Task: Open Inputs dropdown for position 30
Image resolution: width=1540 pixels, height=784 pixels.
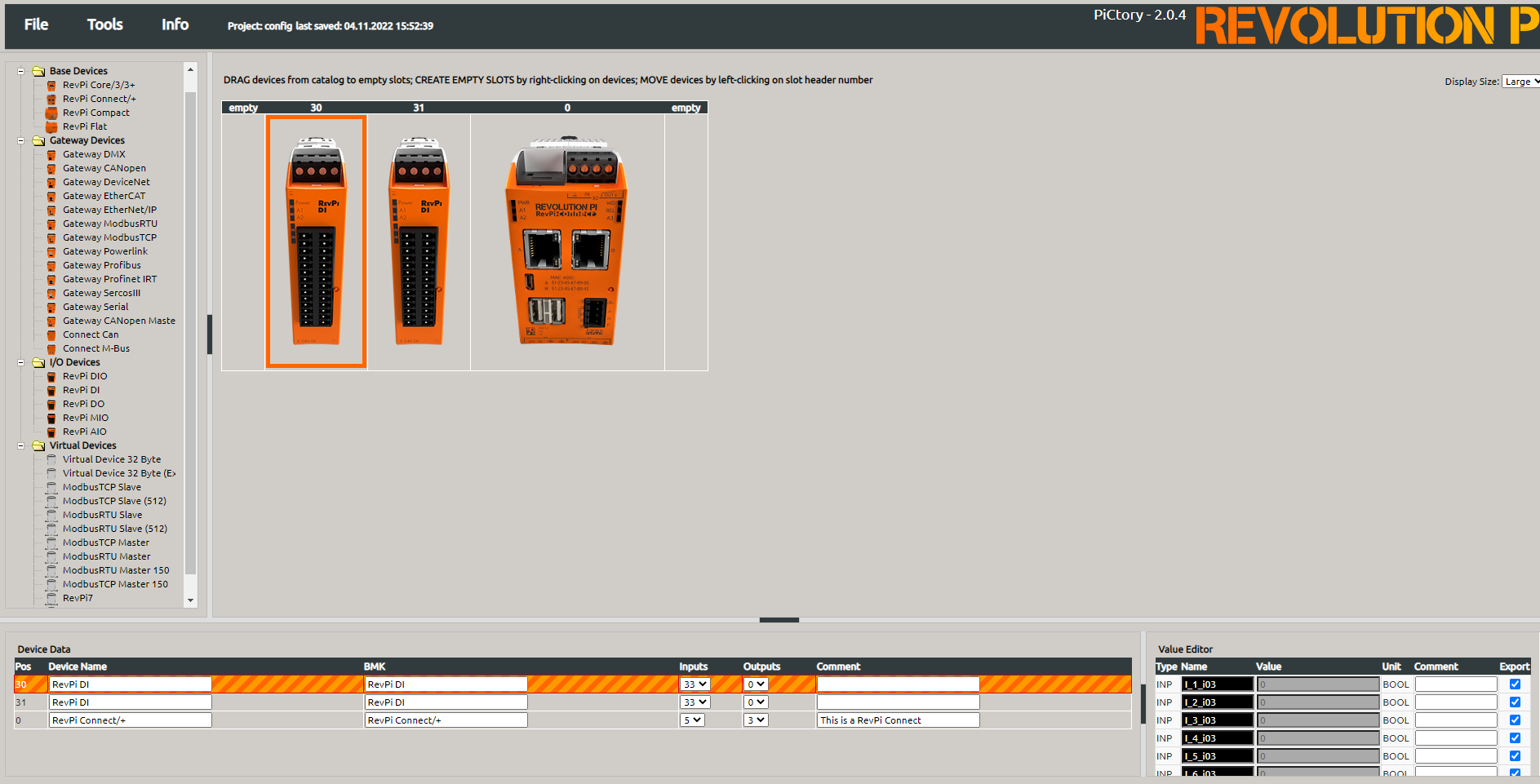Action: pyautogui.click(x=695, y=684)
